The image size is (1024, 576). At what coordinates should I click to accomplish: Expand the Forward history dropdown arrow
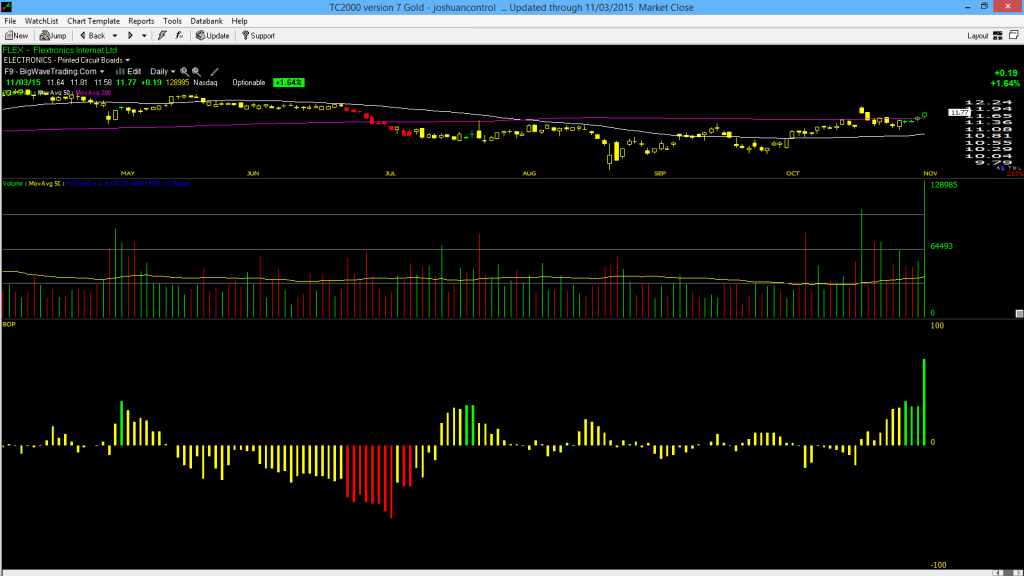[144, 36]
